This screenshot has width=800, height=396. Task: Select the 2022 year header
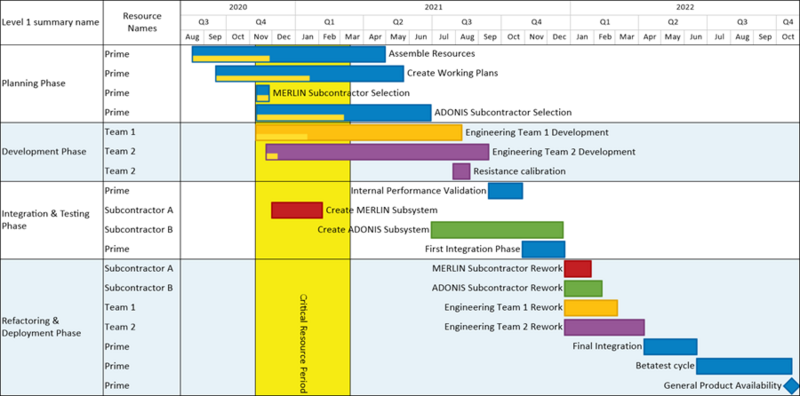tap(685, 8)
